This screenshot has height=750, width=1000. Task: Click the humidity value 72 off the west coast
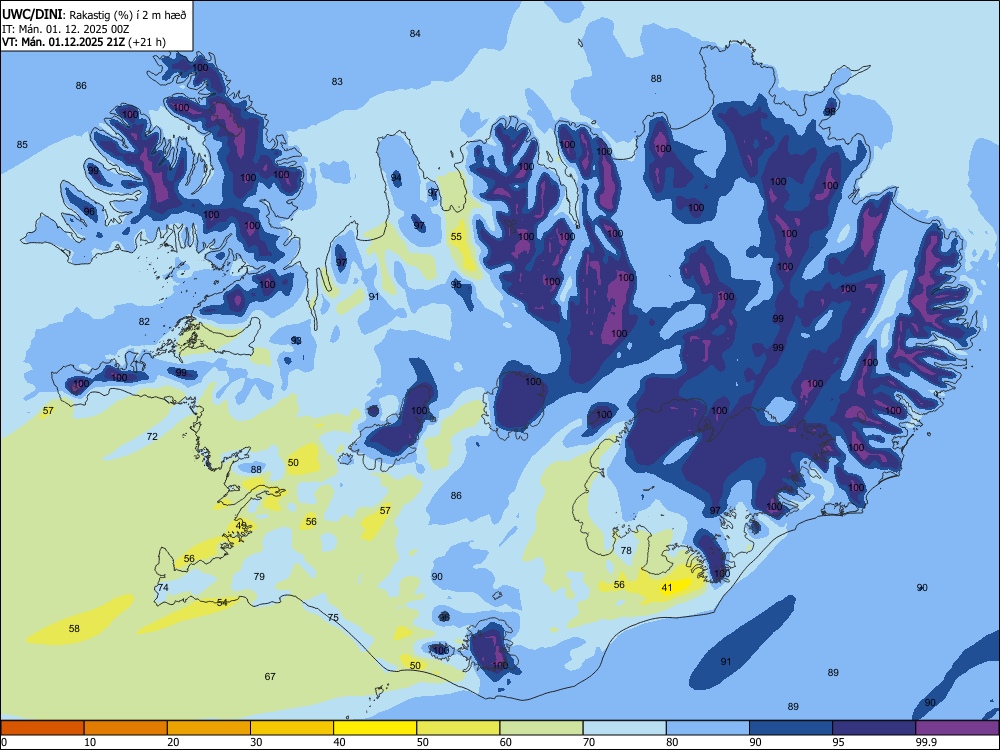(x=152, y=436)
